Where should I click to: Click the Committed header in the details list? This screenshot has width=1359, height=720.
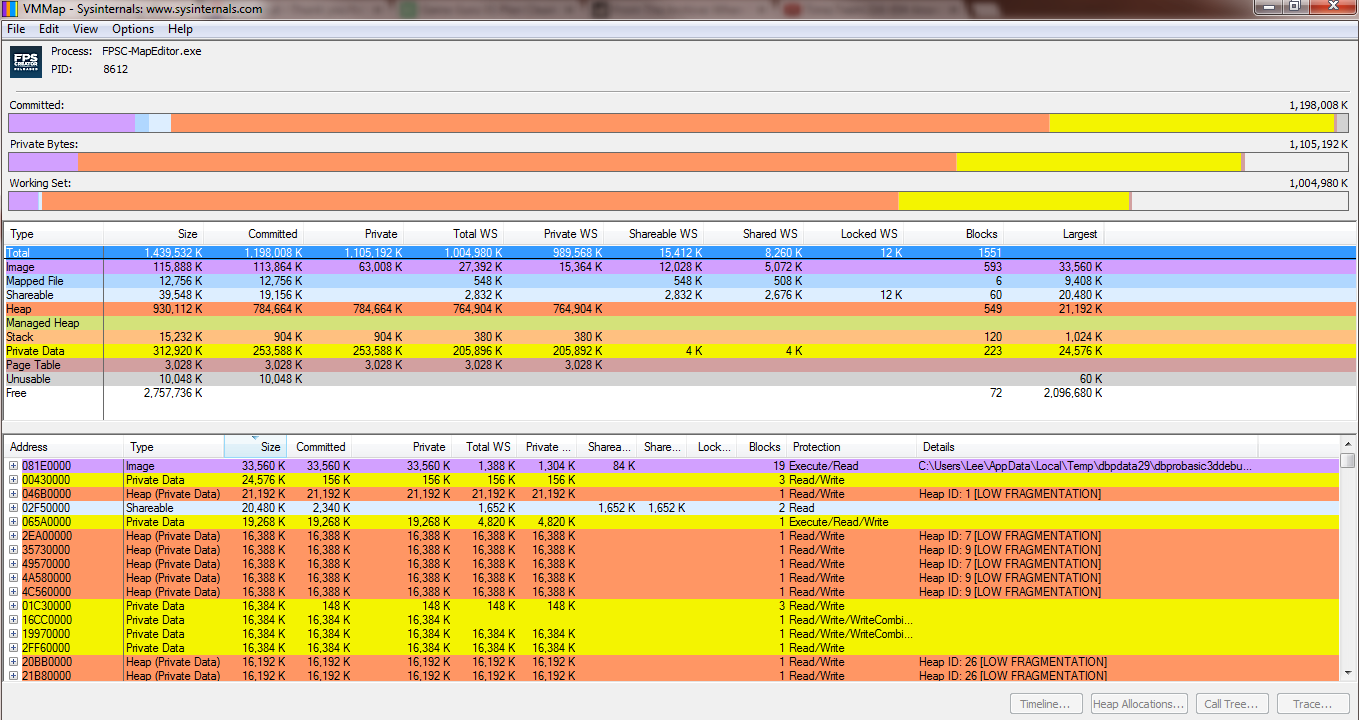[320, 447]
